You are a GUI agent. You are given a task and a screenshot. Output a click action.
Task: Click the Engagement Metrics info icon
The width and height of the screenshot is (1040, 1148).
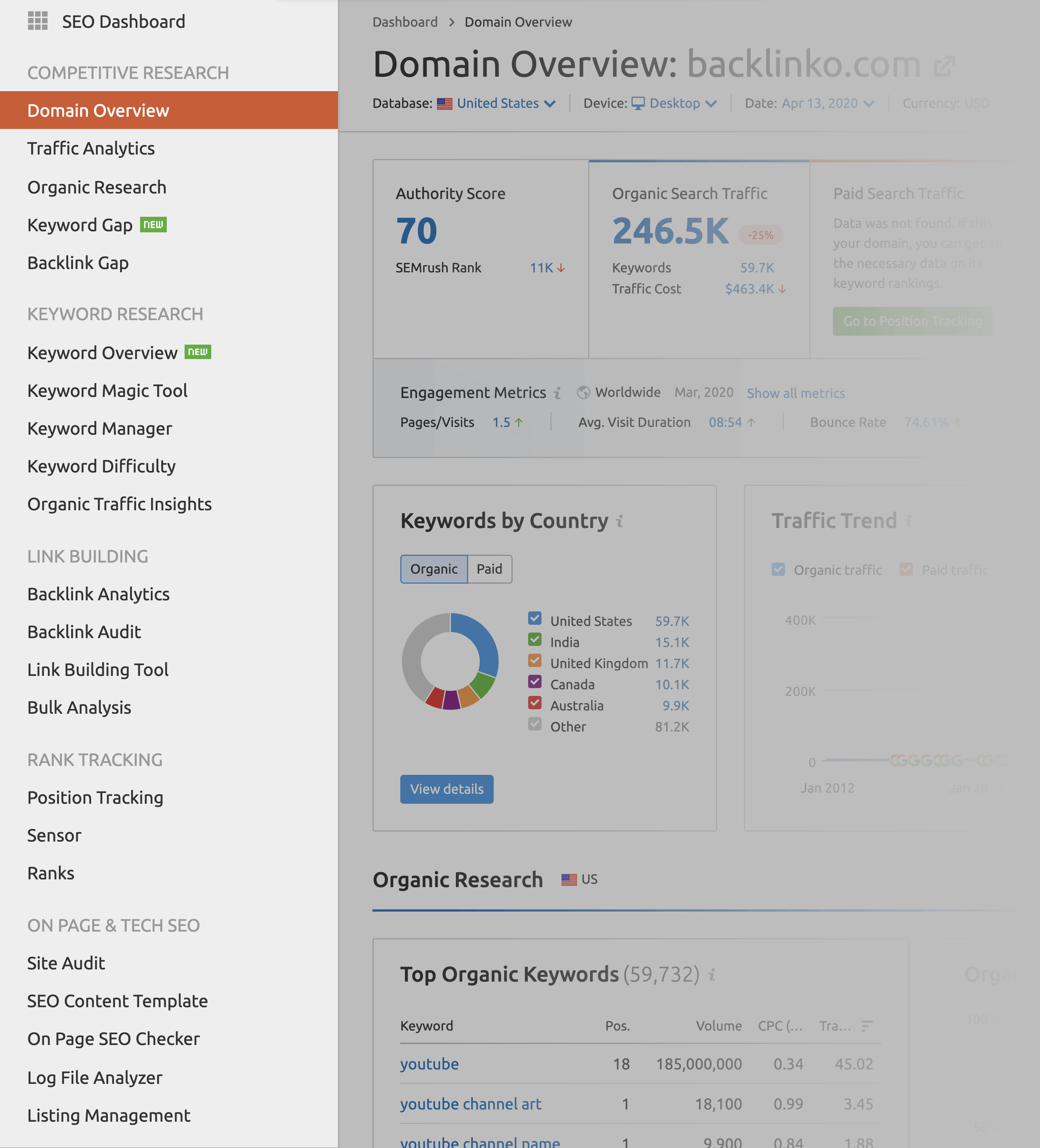557,393
